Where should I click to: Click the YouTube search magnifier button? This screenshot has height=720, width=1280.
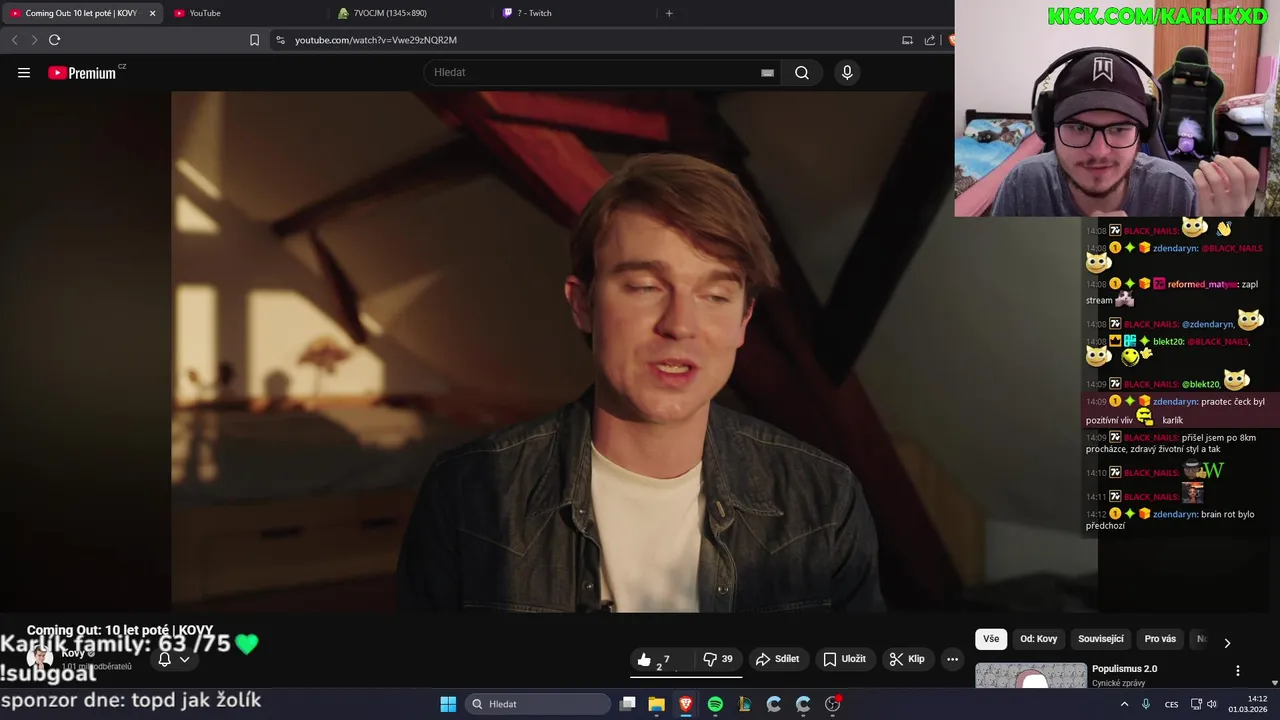click(x=802, y=72)
